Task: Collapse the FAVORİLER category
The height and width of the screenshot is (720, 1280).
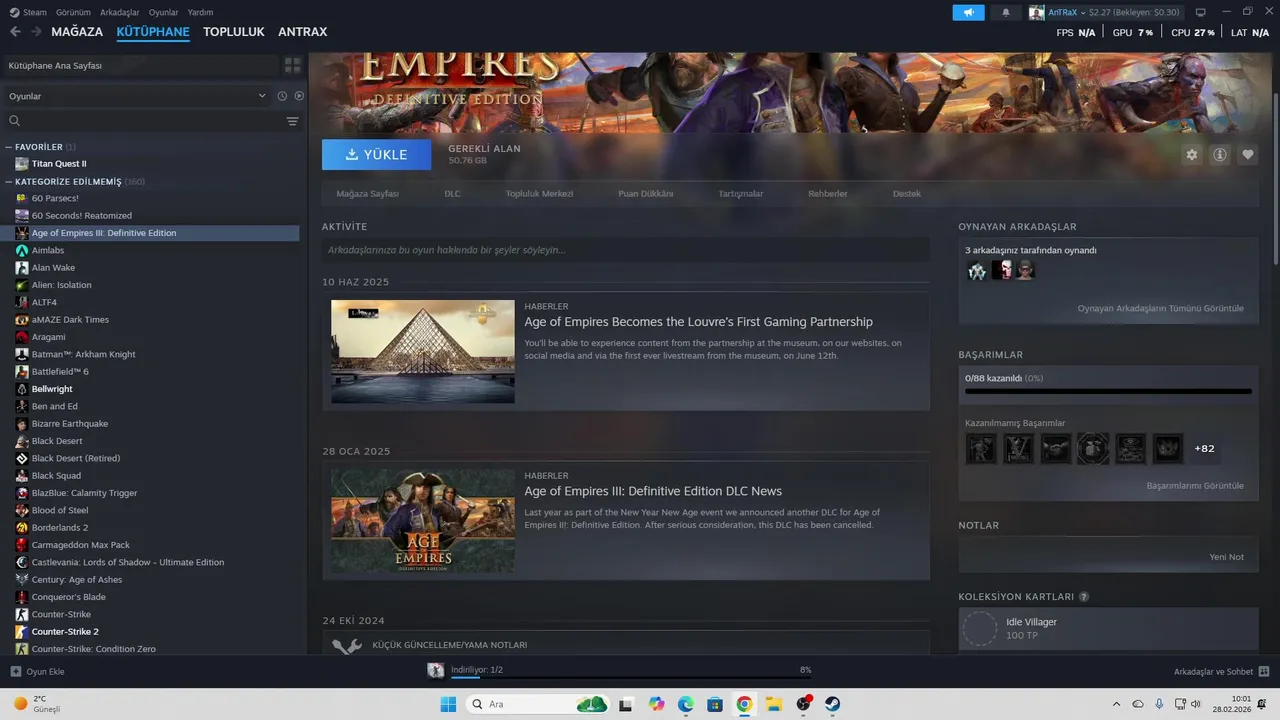Action: 8,147
